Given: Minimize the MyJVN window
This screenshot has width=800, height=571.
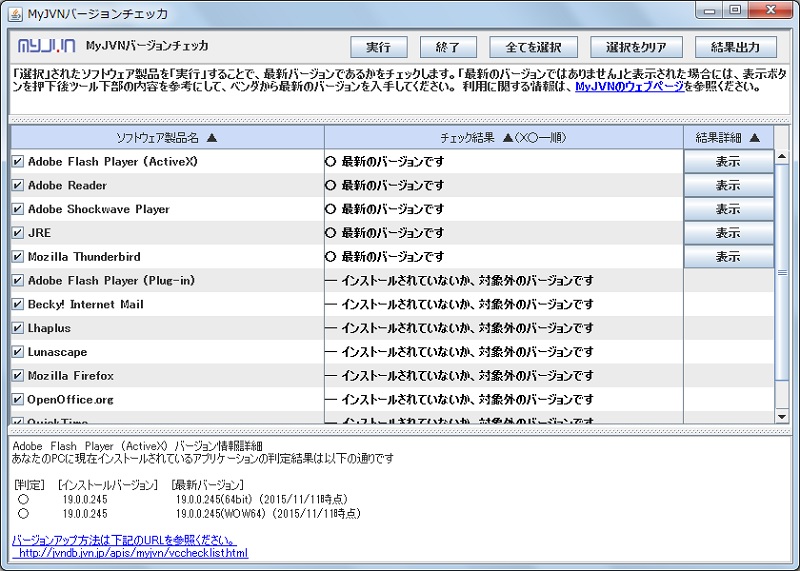Looking at the screenshot, I should coord(710,11).
